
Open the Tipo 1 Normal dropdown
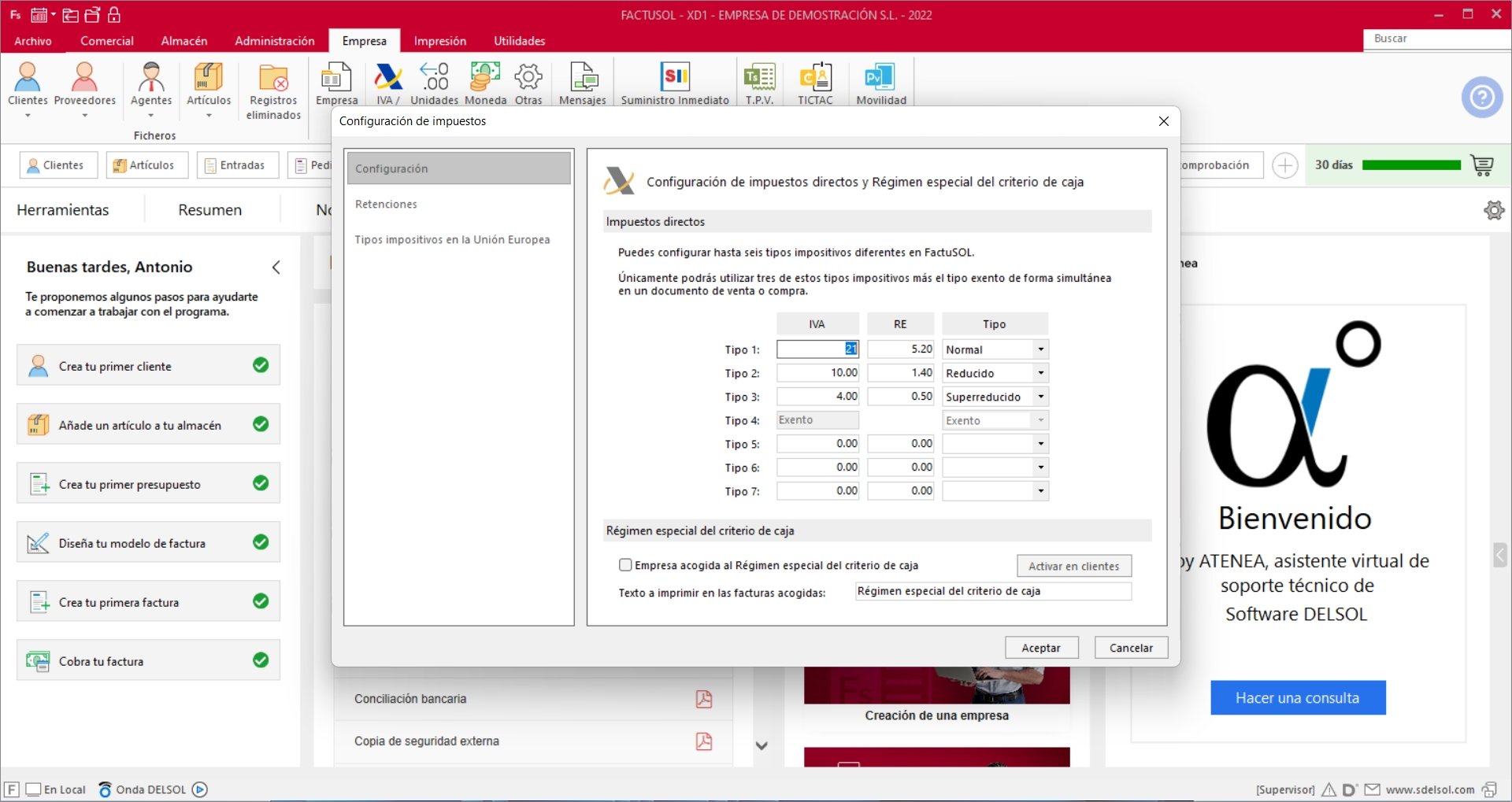tap(1040, 349)
